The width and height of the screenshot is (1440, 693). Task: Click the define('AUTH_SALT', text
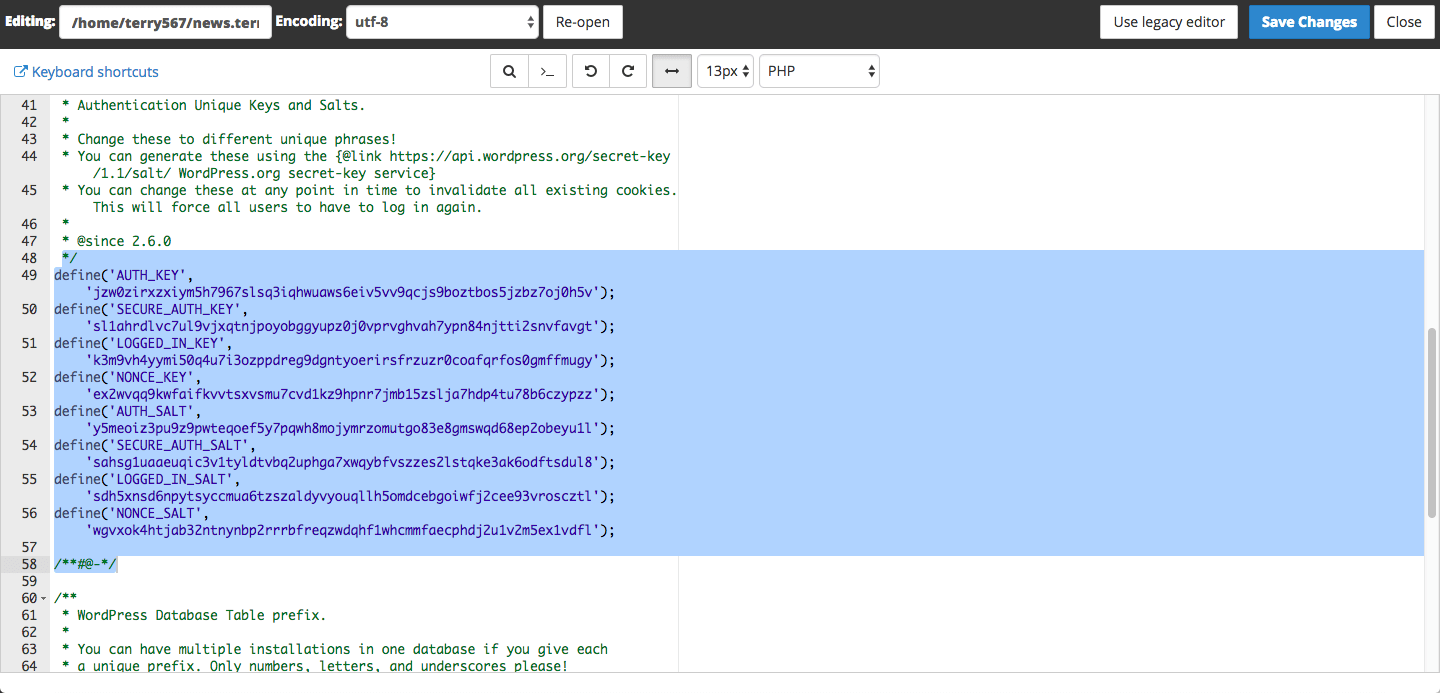[128, 411]
